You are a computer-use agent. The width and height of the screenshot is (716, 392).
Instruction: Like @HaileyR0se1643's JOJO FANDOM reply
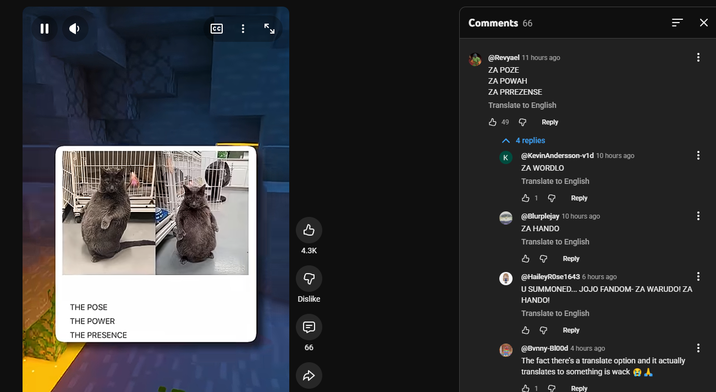point(526,330)
